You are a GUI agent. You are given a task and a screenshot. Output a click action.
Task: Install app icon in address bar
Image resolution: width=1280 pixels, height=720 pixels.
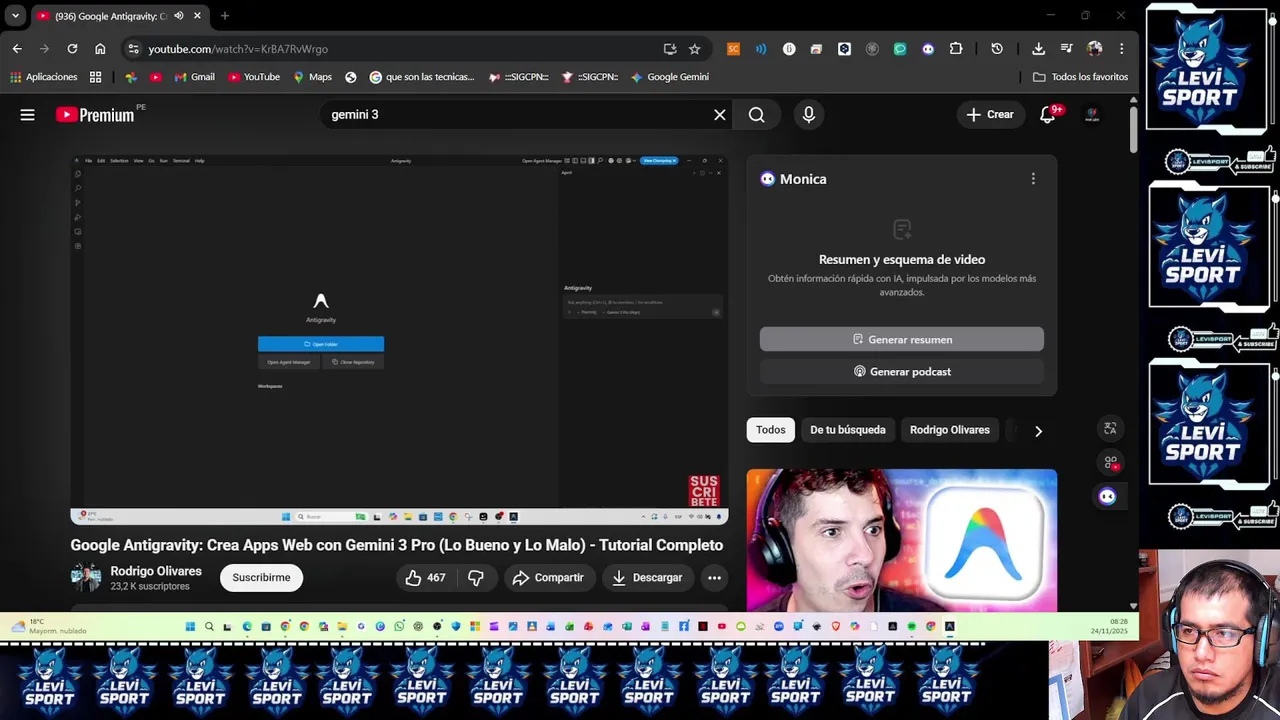[x=670, y=49]
